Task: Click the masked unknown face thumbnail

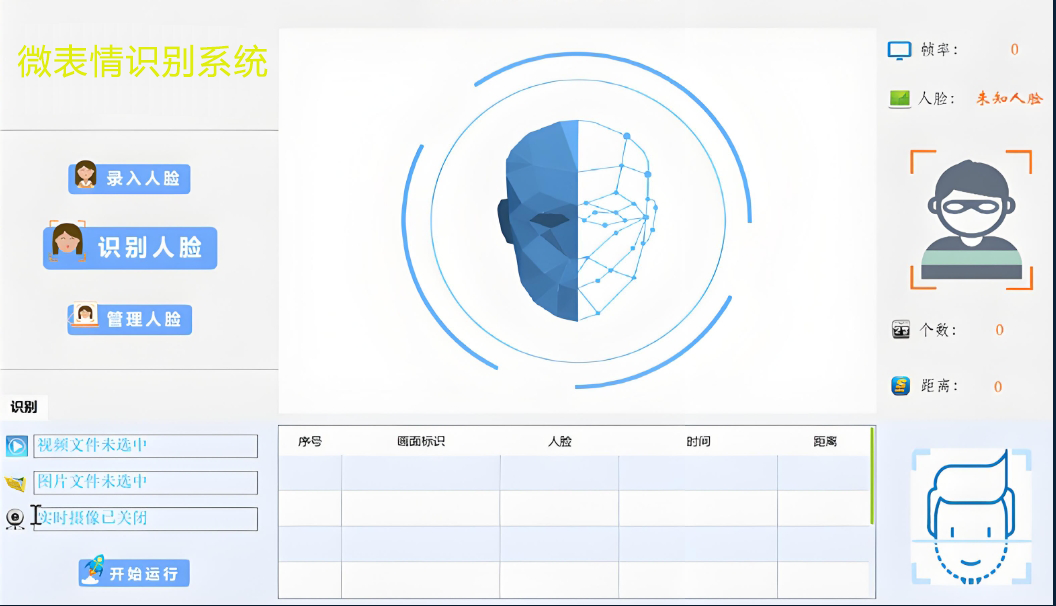Action: click(971, 220)
